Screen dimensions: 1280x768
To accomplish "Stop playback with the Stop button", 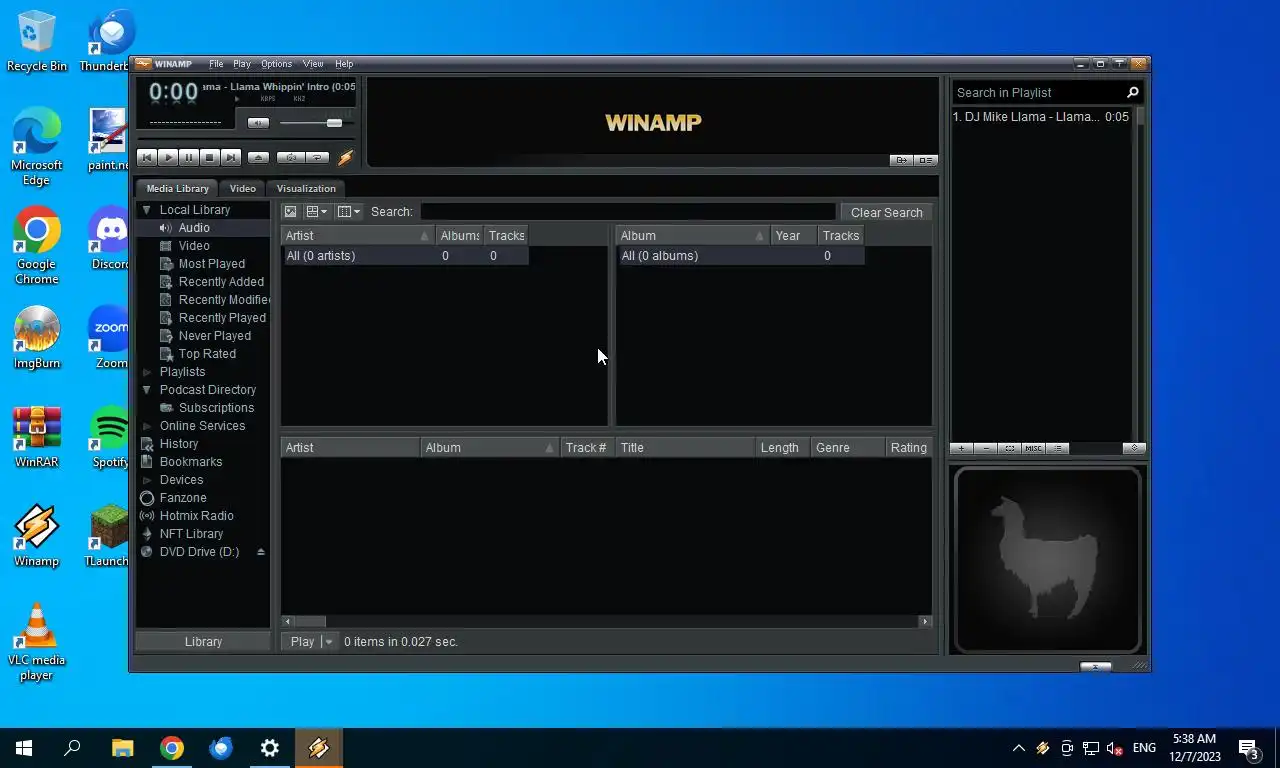I will pyautogui.click(x=210, y=157).
